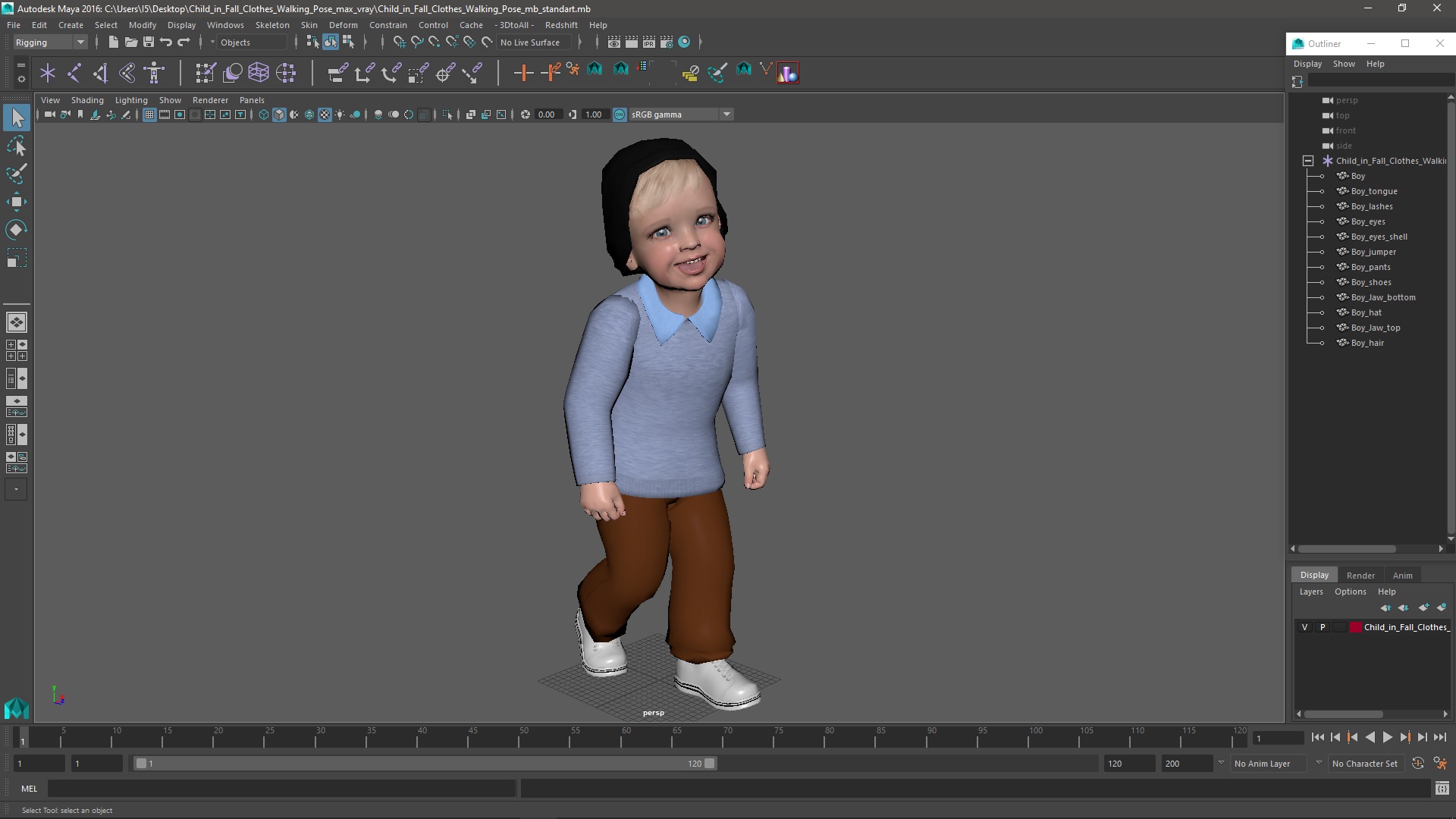Click the Create Lattice shelf icon
Viewport: 1456px width, 819px height.
pos(259,73)
